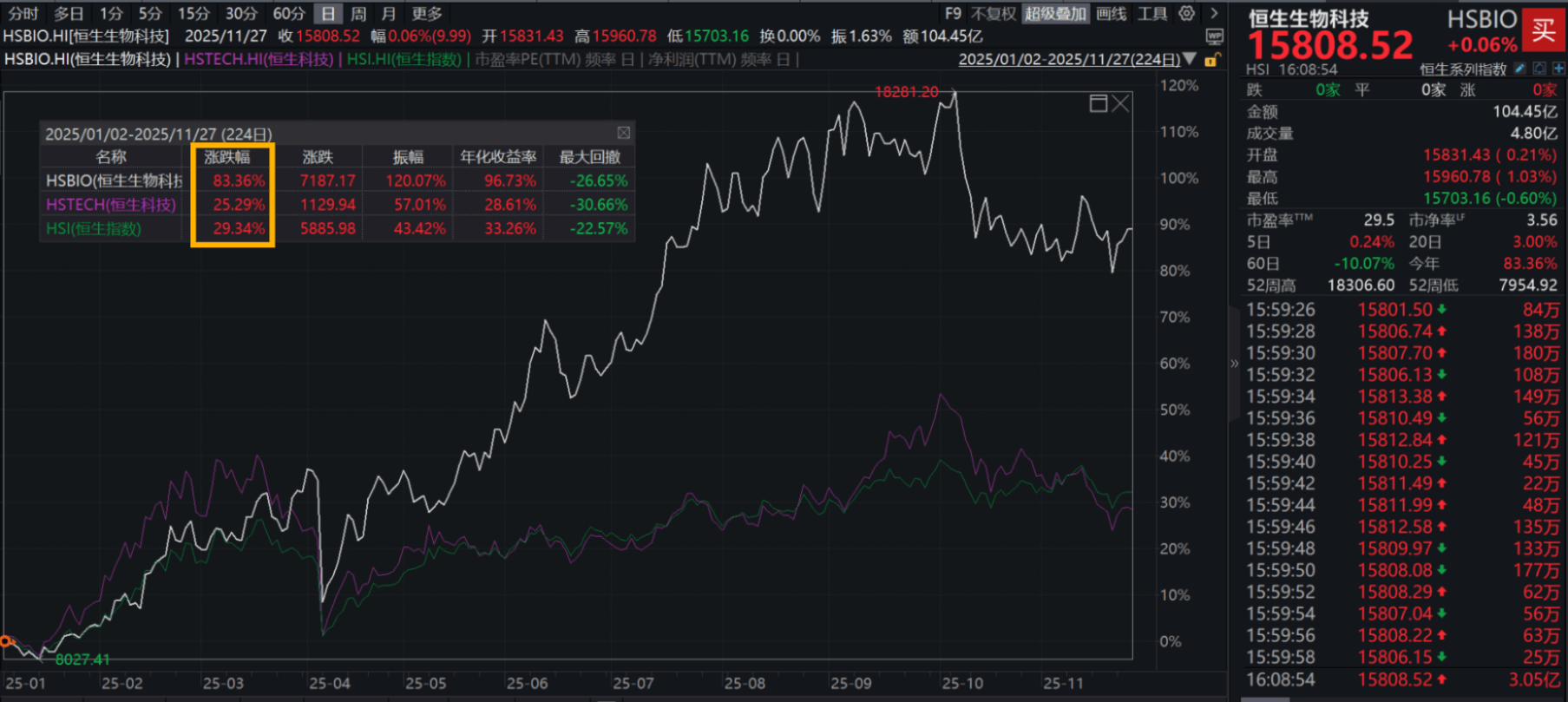Open the chart settings gear icon
The image size is (1568, 702).
pos(1186,13)
